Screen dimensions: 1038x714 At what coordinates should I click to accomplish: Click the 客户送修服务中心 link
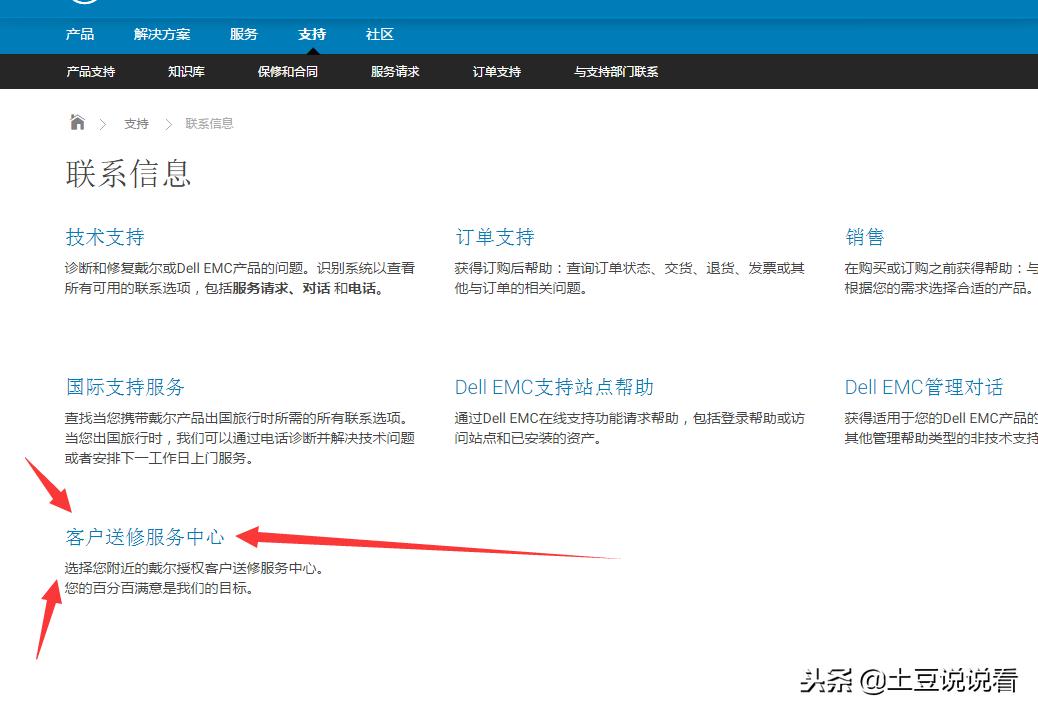[x=145, y=537]
